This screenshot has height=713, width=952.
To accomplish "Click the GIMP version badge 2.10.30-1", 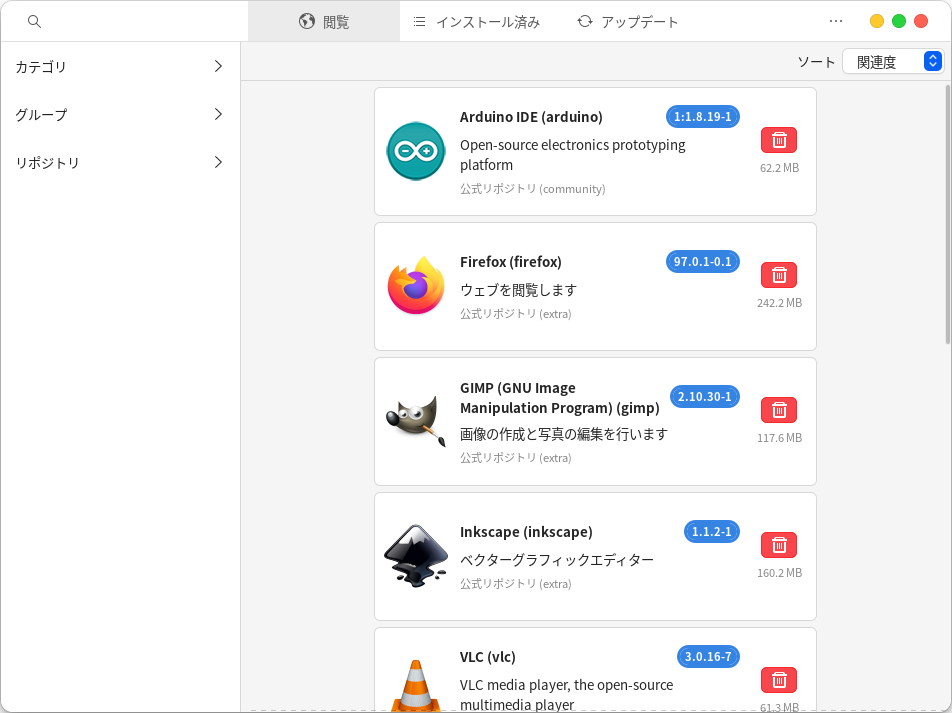I will tap(704, 397).
